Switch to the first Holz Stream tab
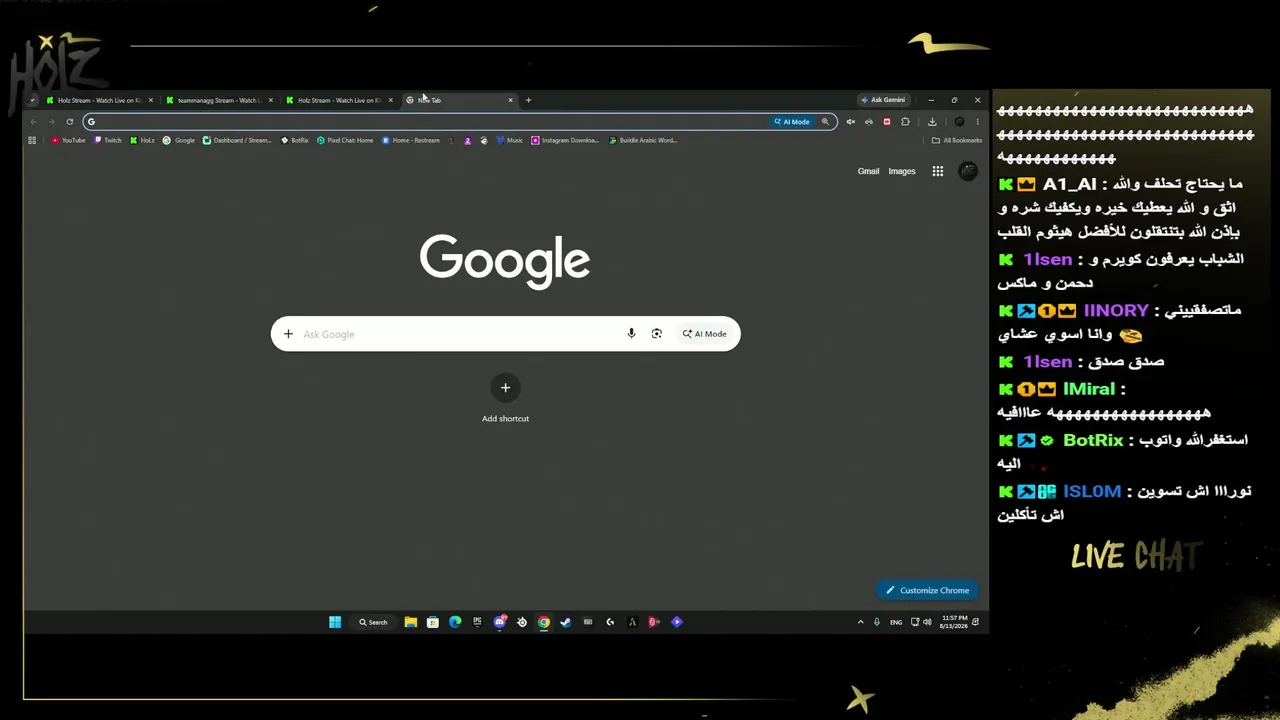 pyautogui.click(x=100, y=100)
